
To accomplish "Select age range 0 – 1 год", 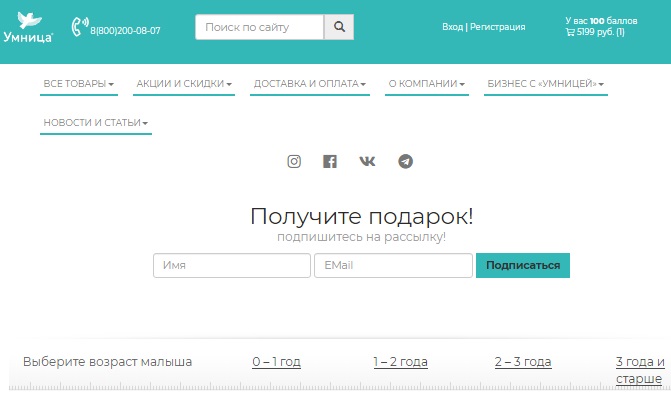I will tap(276, 362).
